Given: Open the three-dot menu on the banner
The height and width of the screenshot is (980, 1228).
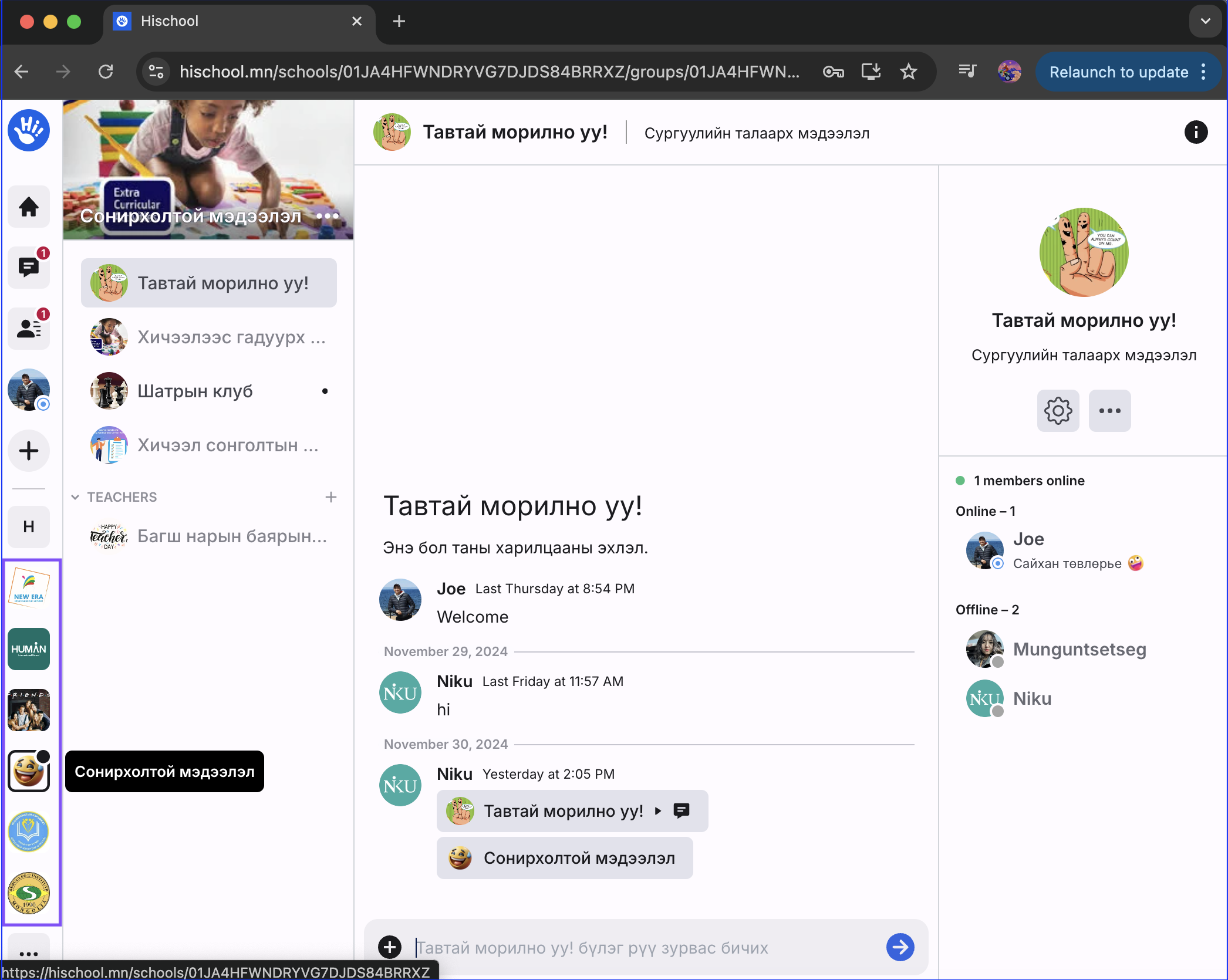Looking at the screenshot, I should (328, 216).
